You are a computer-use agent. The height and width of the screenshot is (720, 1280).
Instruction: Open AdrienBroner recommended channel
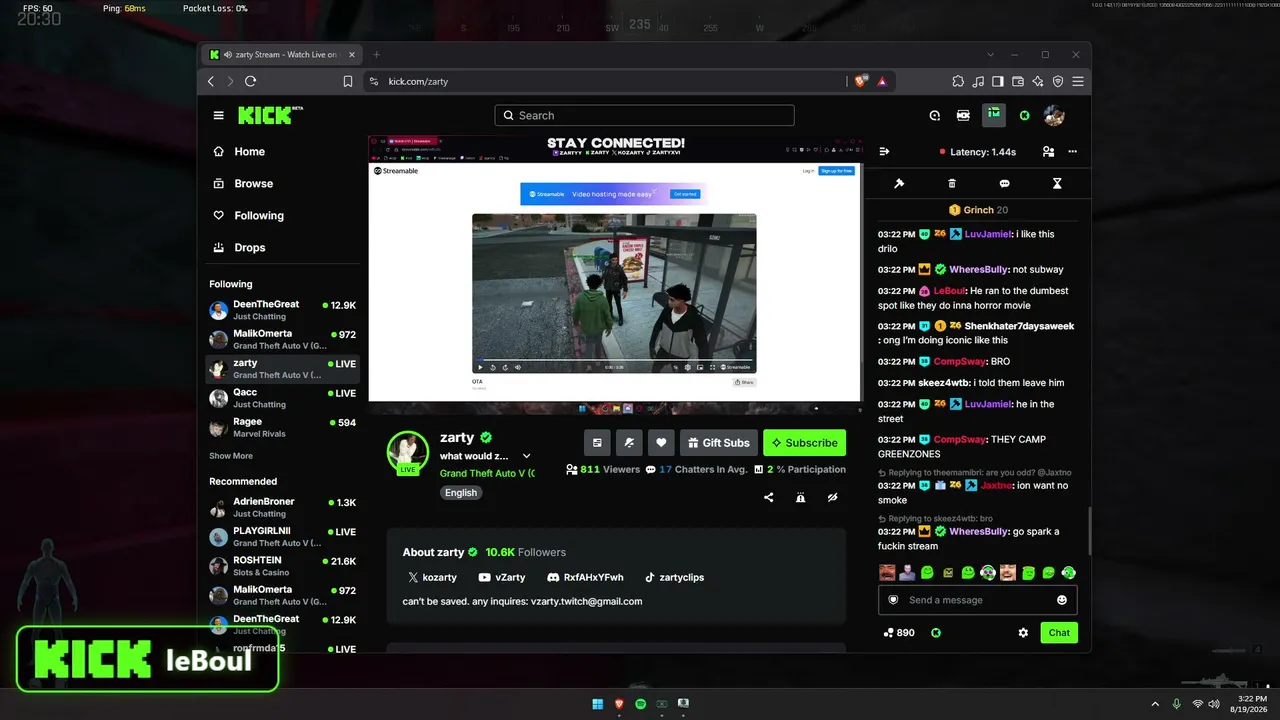(x=282, y=507)
